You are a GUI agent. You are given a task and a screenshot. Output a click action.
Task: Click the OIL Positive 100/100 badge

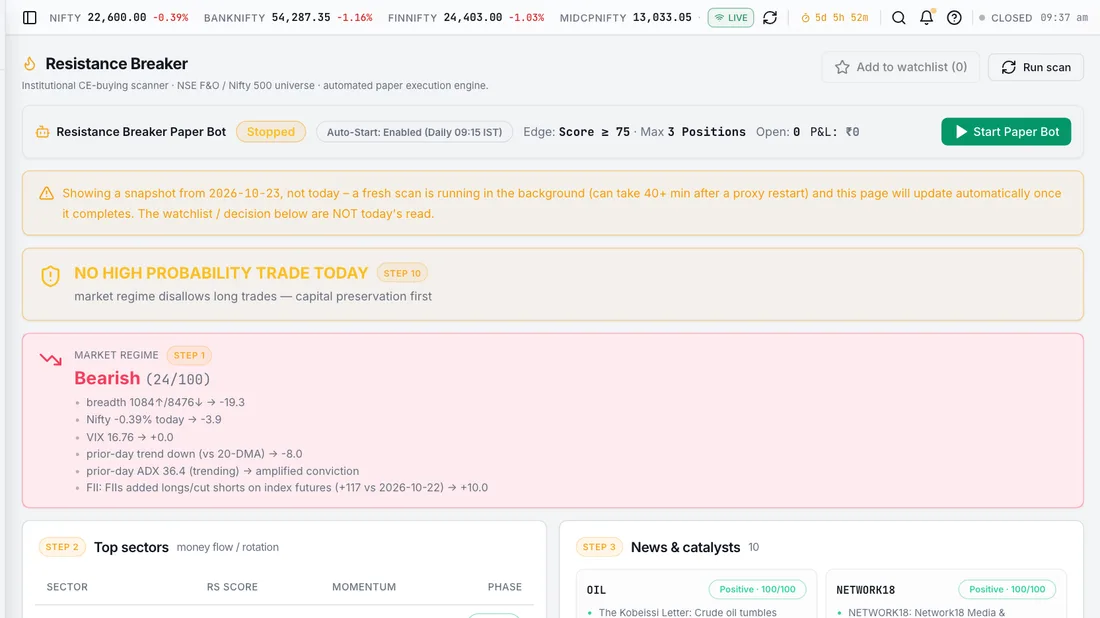pyautogui.click(x=758, y=589)
